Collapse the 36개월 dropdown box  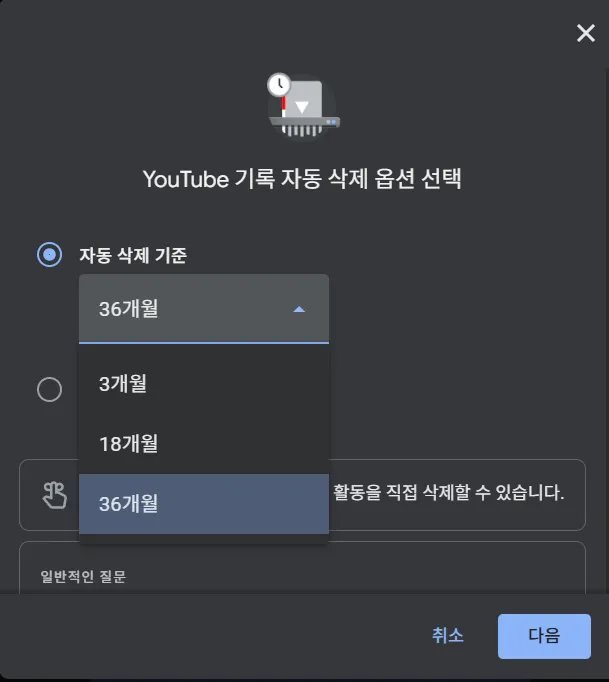(204, 309)
